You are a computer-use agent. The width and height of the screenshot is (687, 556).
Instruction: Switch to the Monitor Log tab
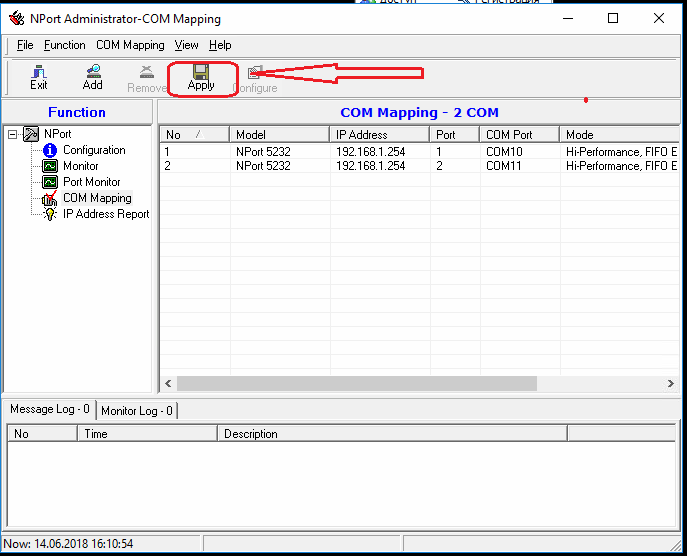pyautogui.click(x=137, y=410)
